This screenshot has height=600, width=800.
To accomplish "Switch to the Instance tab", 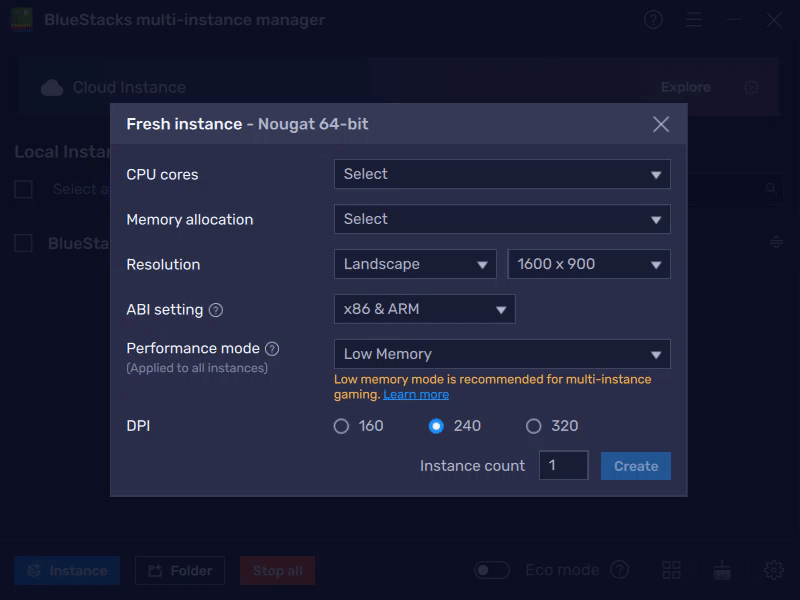I will (x=66, y=570).
